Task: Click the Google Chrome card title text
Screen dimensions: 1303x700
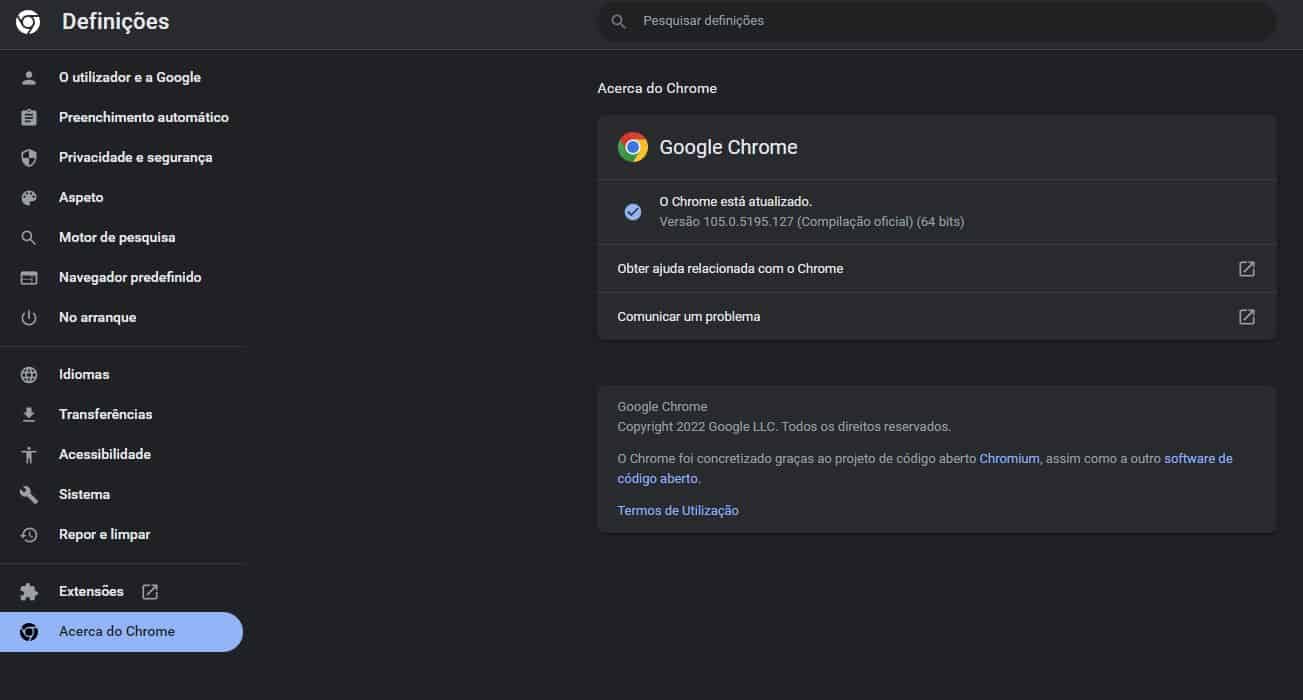Action: click(x=728, y=147)
